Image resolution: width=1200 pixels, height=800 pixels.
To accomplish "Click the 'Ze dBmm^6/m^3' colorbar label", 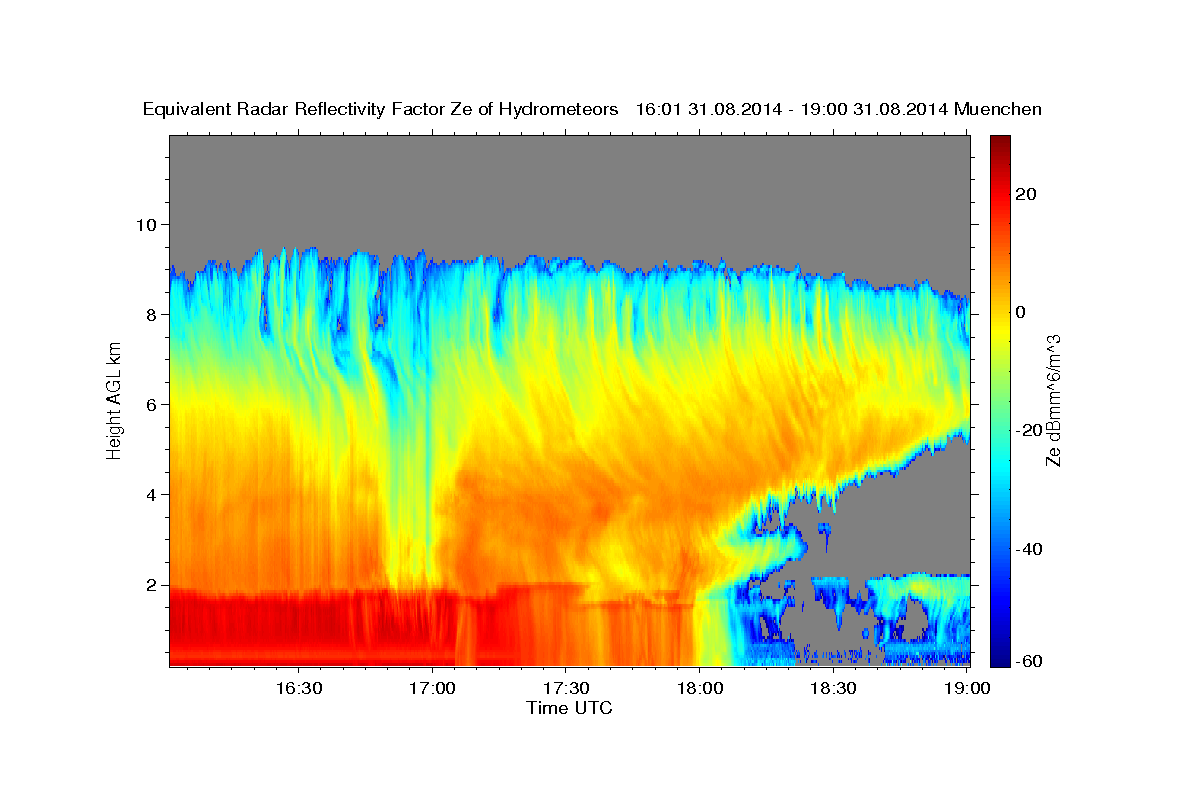I will pyautogui.click(x=1053, y=400).
